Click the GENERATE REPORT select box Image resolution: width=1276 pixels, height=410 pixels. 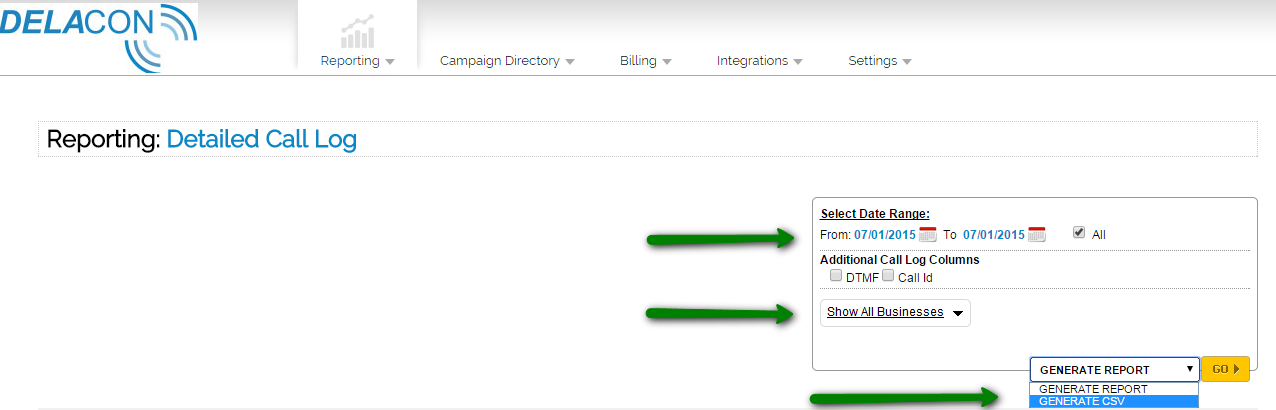point(1114,369)
